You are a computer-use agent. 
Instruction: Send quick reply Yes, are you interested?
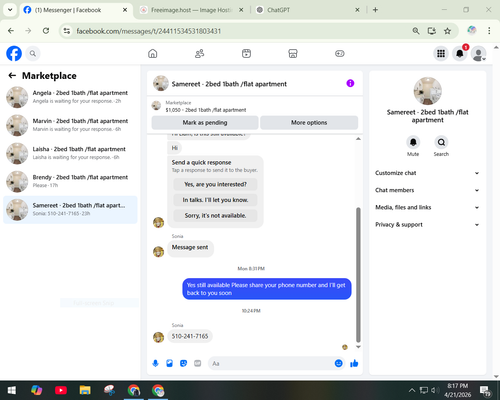(215, 184)
